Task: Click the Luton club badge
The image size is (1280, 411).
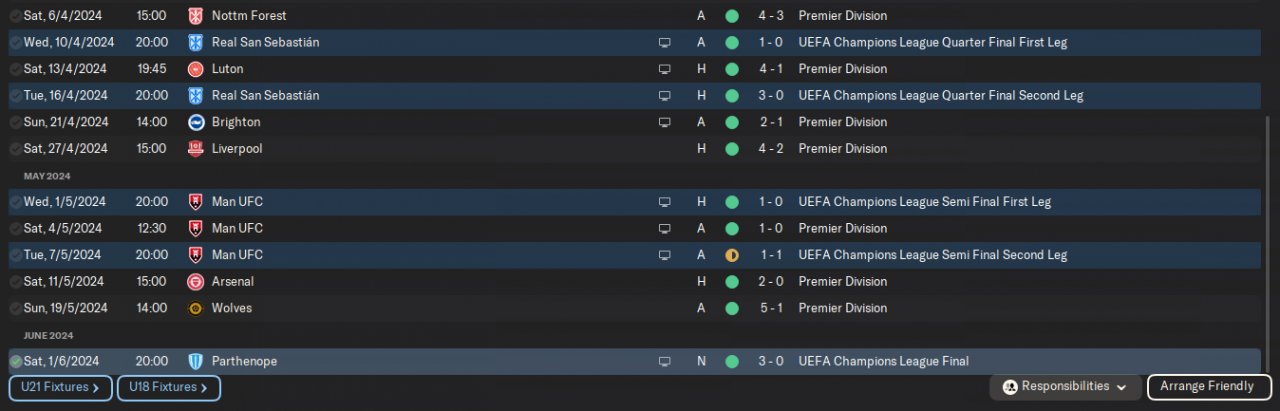Action: 195,69
